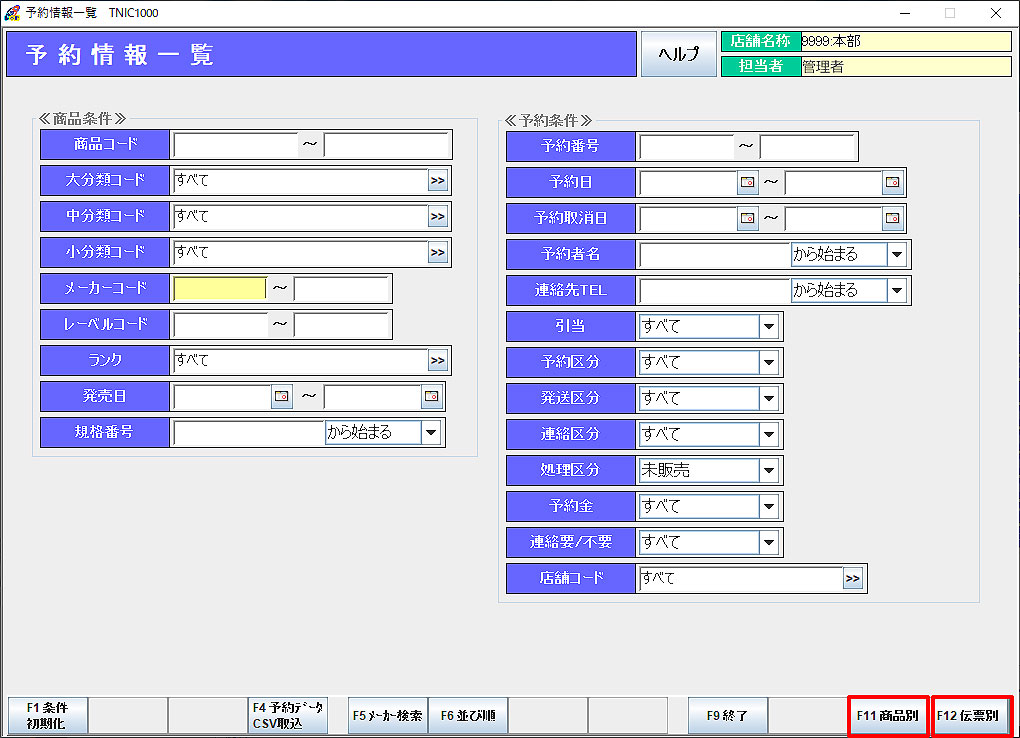1020x738 pixels.
Task: Open the 予約取消日 start date calendar picker
Action: [x=747, y=218]
